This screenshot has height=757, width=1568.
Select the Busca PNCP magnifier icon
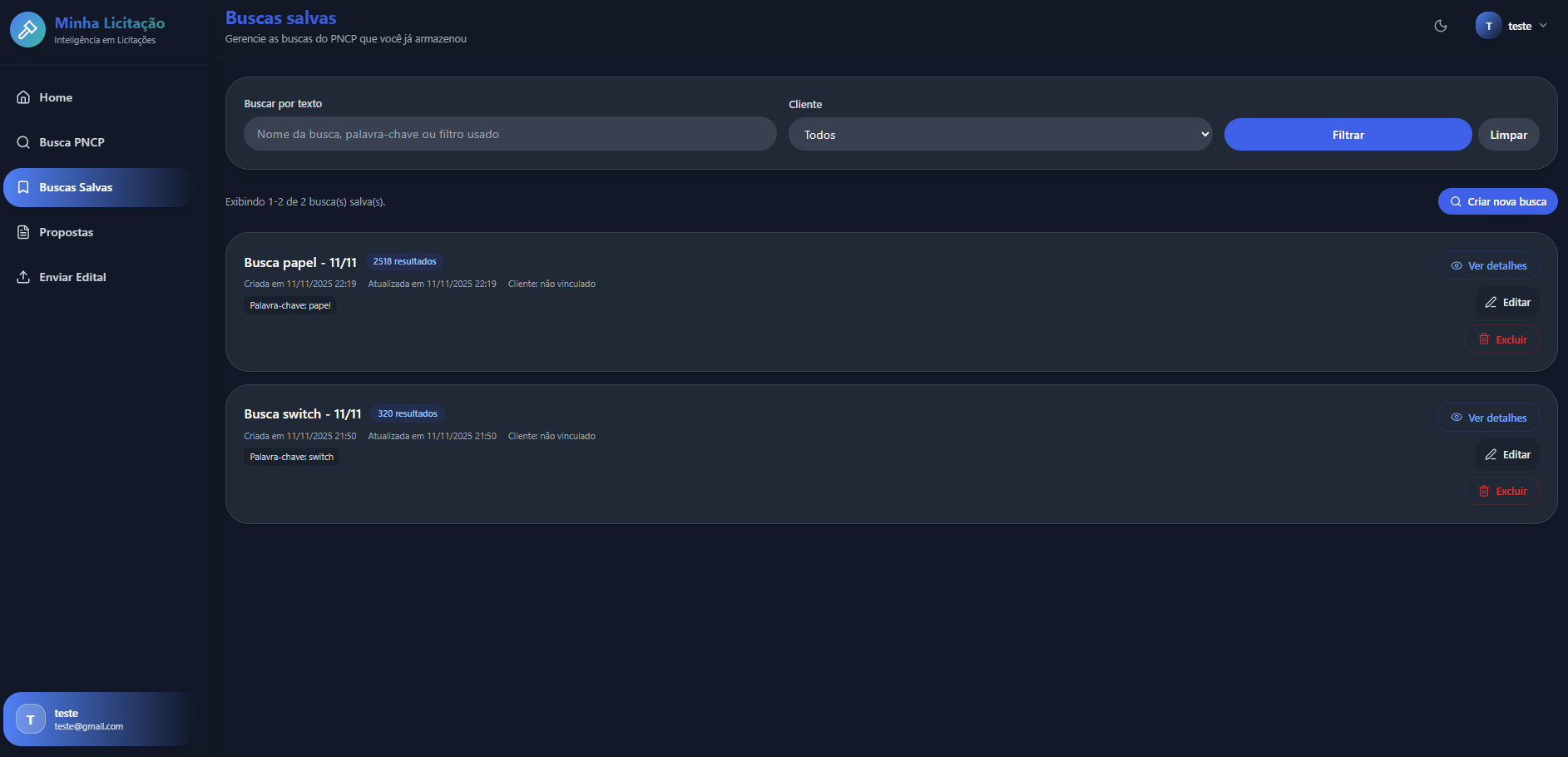tap(23, 142)
